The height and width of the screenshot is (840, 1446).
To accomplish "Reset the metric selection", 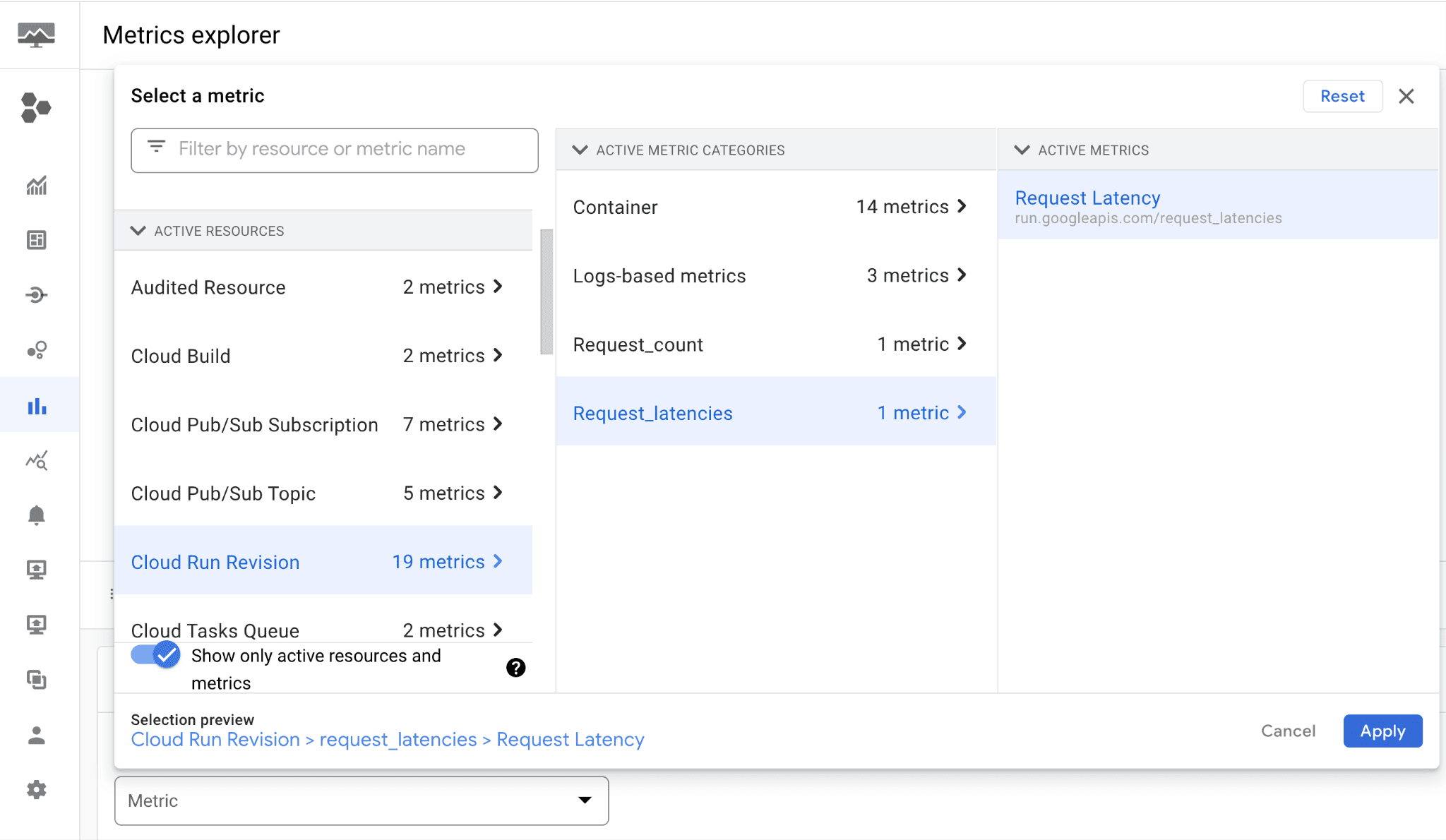I will tap(1342, 96).
